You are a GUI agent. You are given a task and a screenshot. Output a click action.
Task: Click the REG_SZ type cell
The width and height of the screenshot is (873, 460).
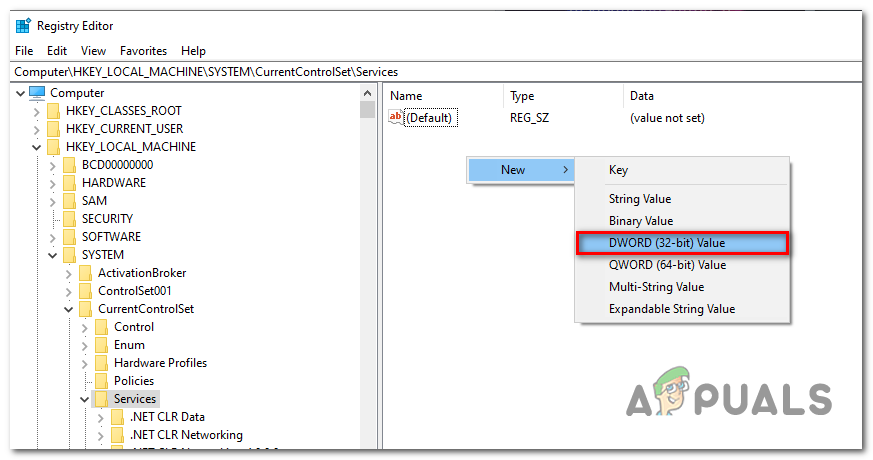click(x=529, y=118)
